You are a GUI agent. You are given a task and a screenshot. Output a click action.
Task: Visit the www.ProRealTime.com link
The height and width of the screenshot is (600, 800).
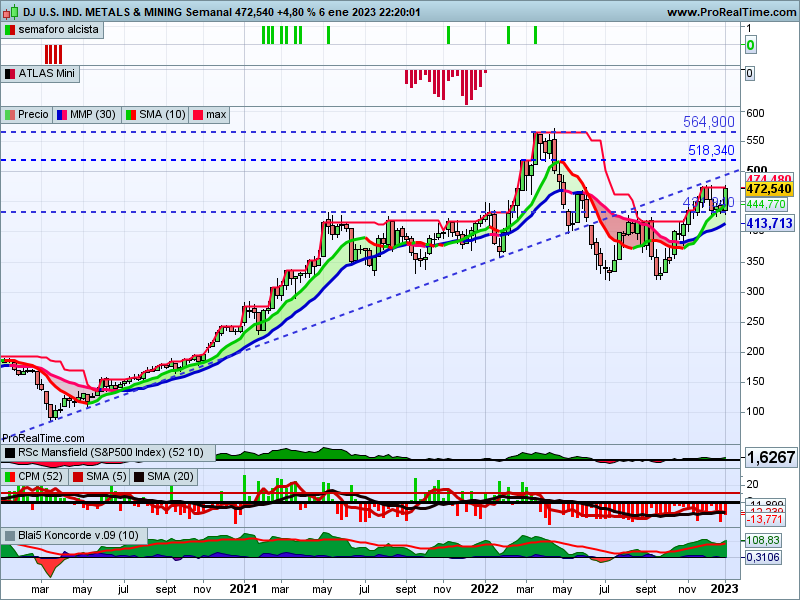click(732, 12)
